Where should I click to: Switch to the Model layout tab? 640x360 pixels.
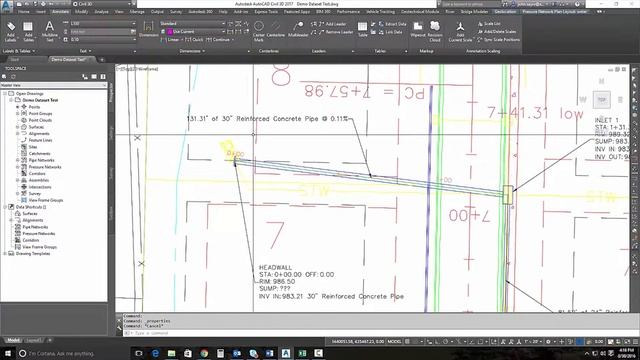point(13,340)
